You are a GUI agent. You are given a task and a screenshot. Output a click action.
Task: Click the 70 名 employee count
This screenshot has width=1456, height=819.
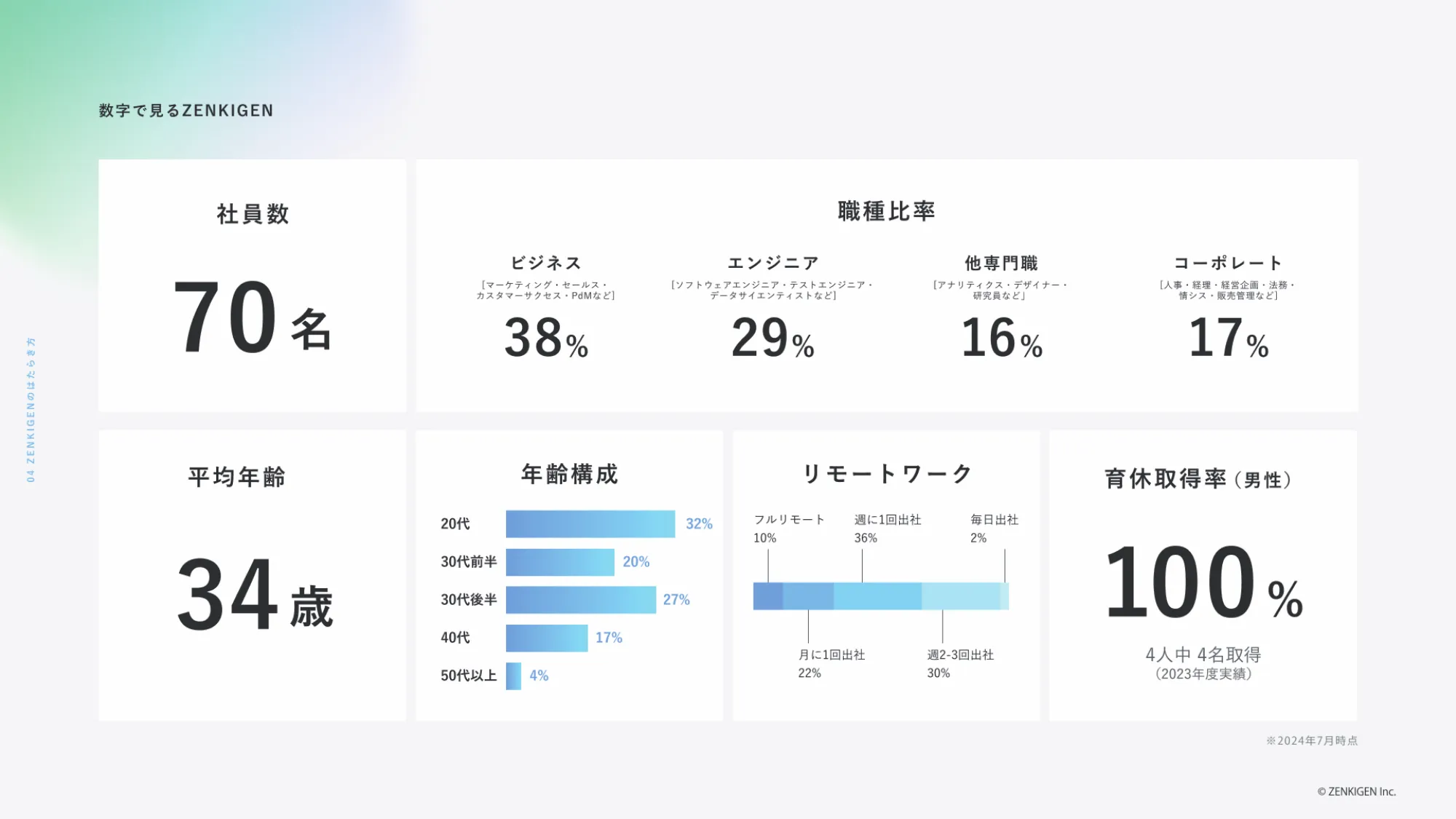[x=253, y=317]
